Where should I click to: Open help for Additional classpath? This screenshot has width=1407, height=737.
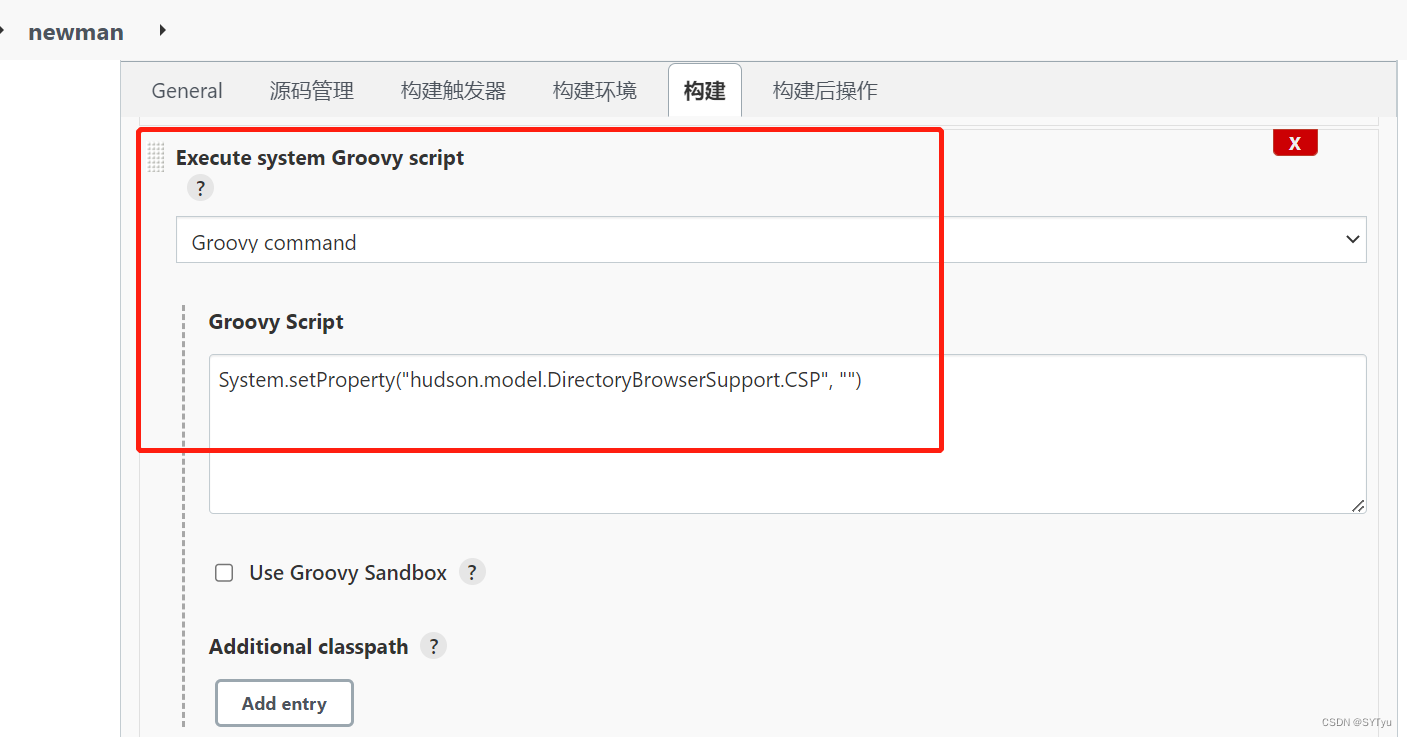click(433, 646)
